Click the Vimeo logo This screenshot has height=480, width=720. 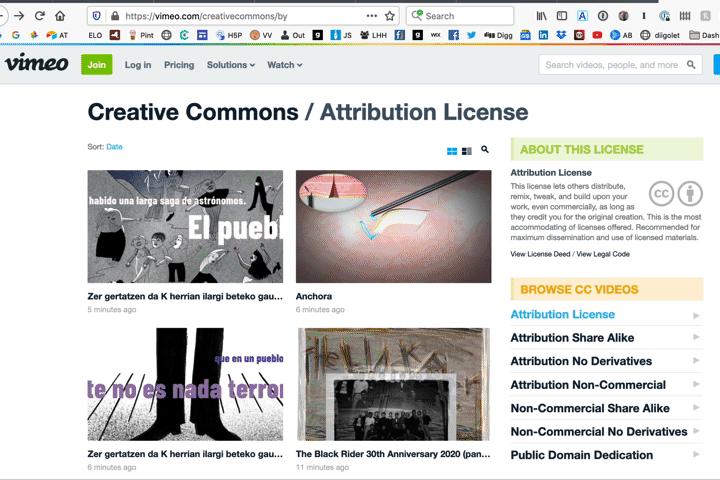click(x=36, y=64)
